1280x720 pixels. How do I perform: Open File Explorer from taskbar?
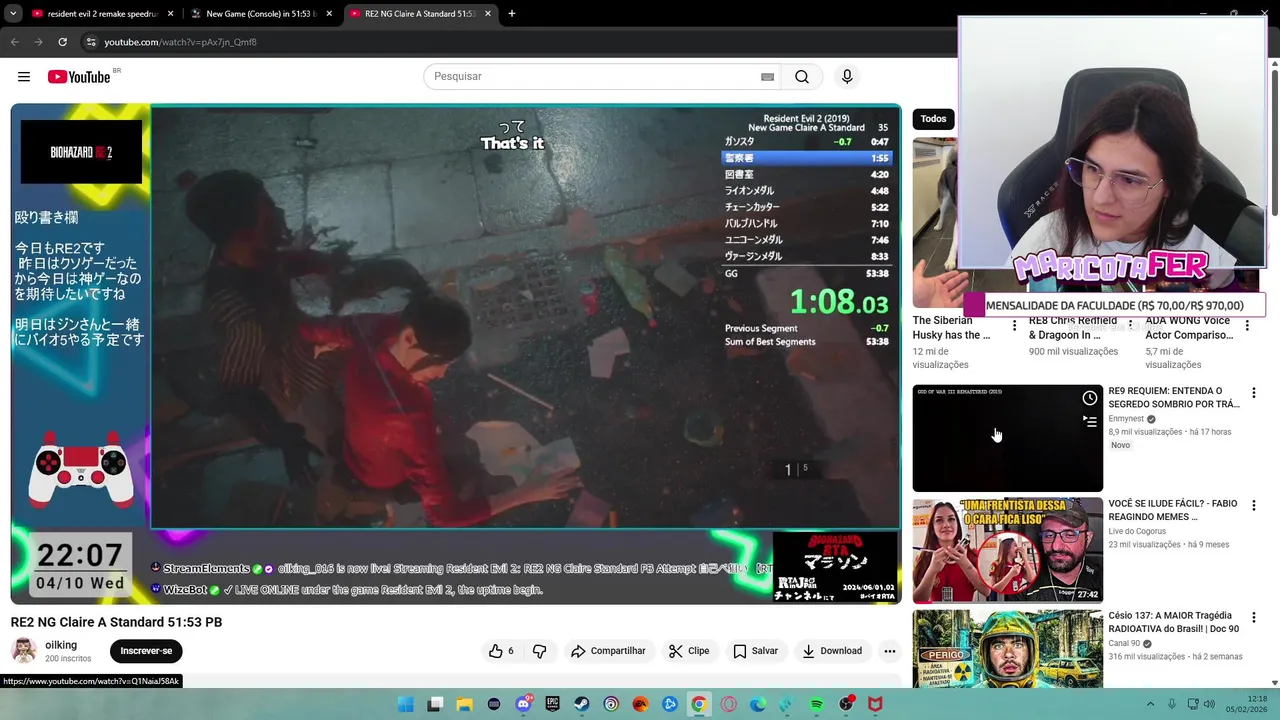click(x=464, y=705)
